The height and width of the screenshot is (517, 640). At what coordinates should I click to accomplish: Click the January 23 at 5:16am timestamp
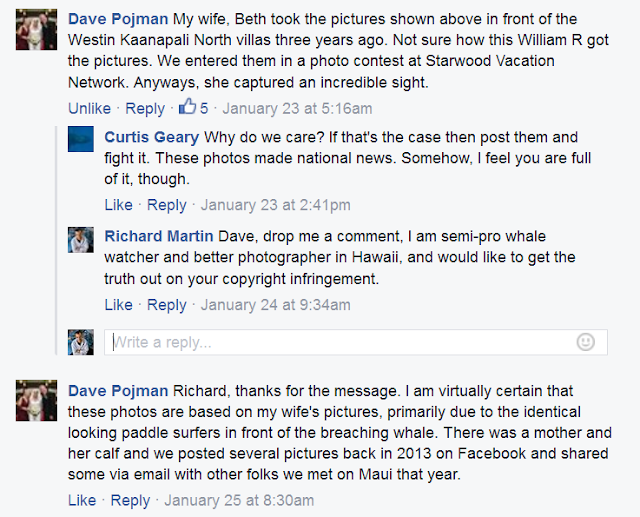pos(297,108)
